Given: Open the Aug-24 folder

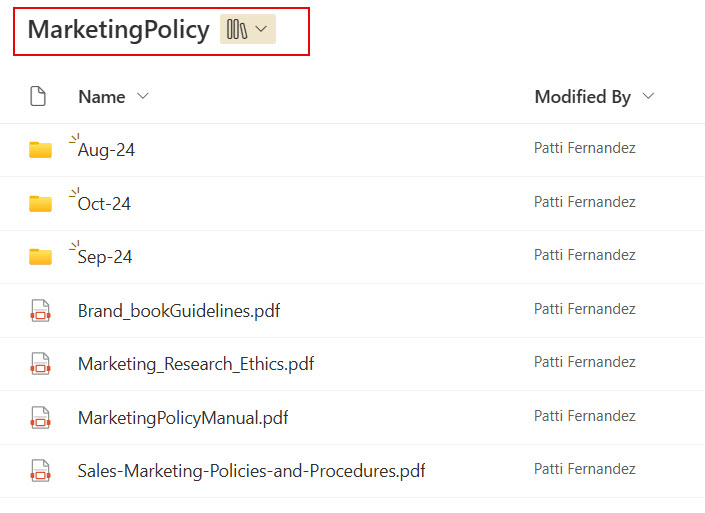Looking at the screenshot, I should point(106,150).
